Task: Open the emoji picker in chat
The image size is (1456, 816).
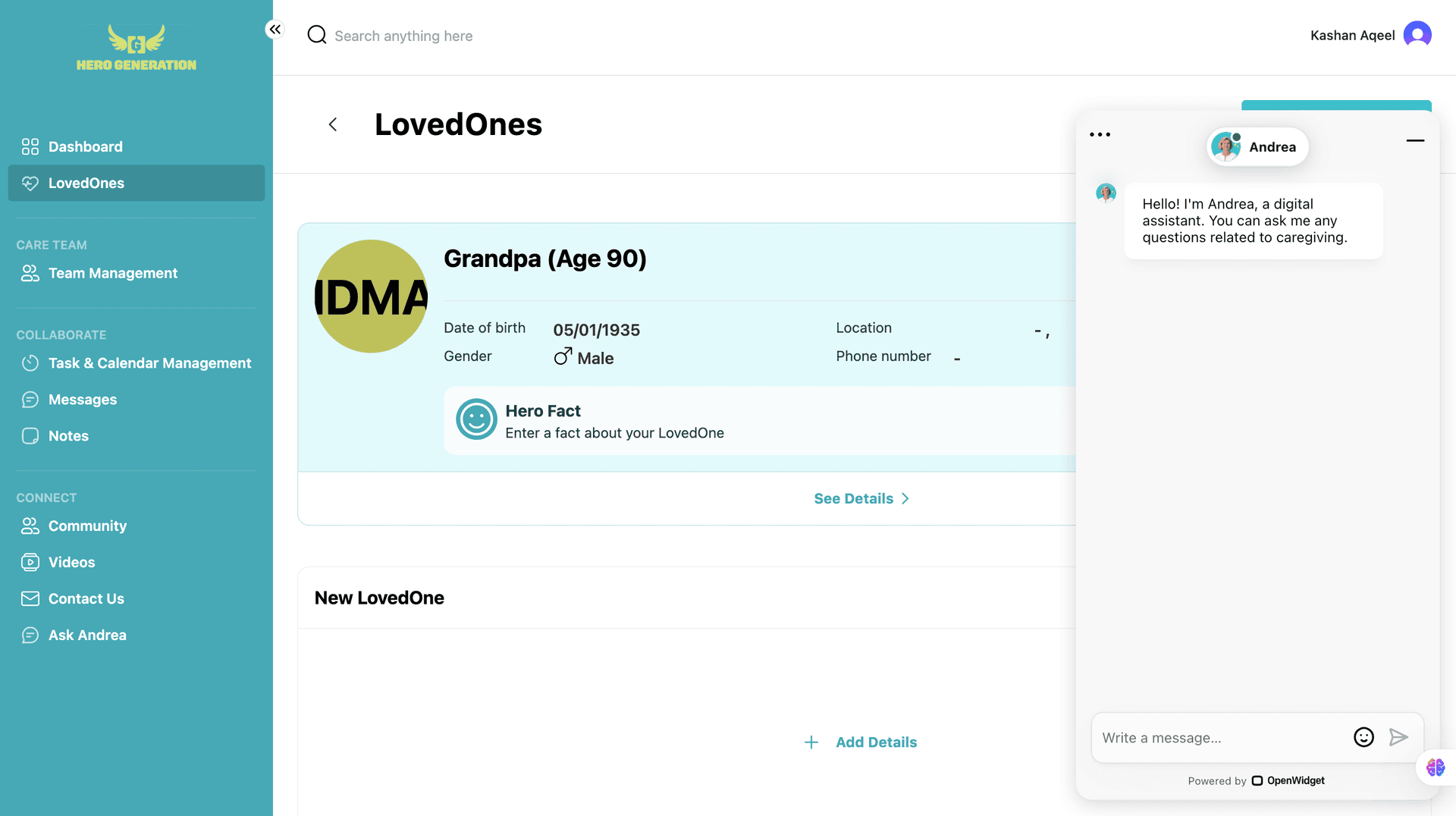Action: (x=1363, y=737)
